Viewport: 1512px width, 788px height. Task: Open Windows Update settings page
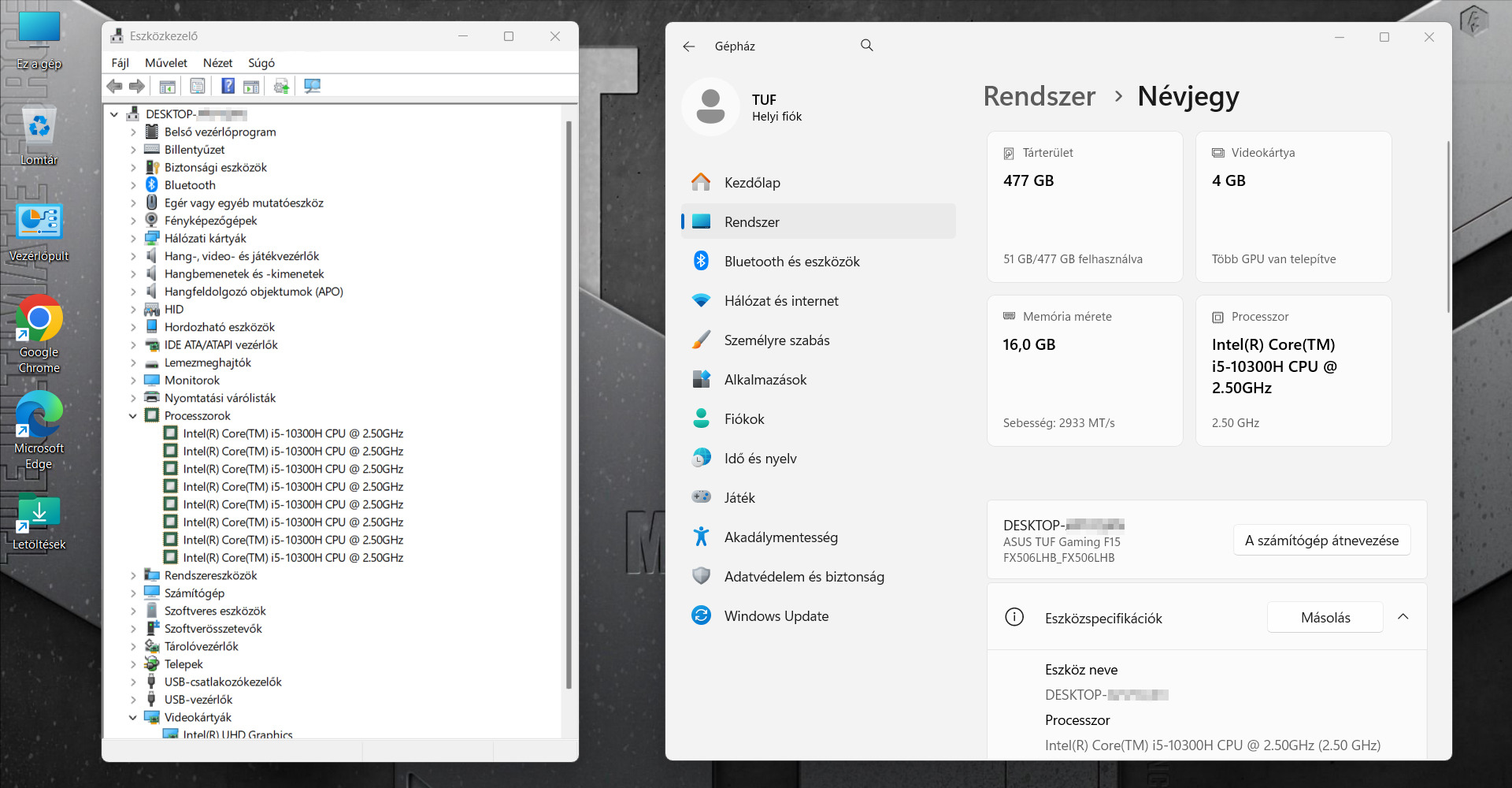click(818, 615)
